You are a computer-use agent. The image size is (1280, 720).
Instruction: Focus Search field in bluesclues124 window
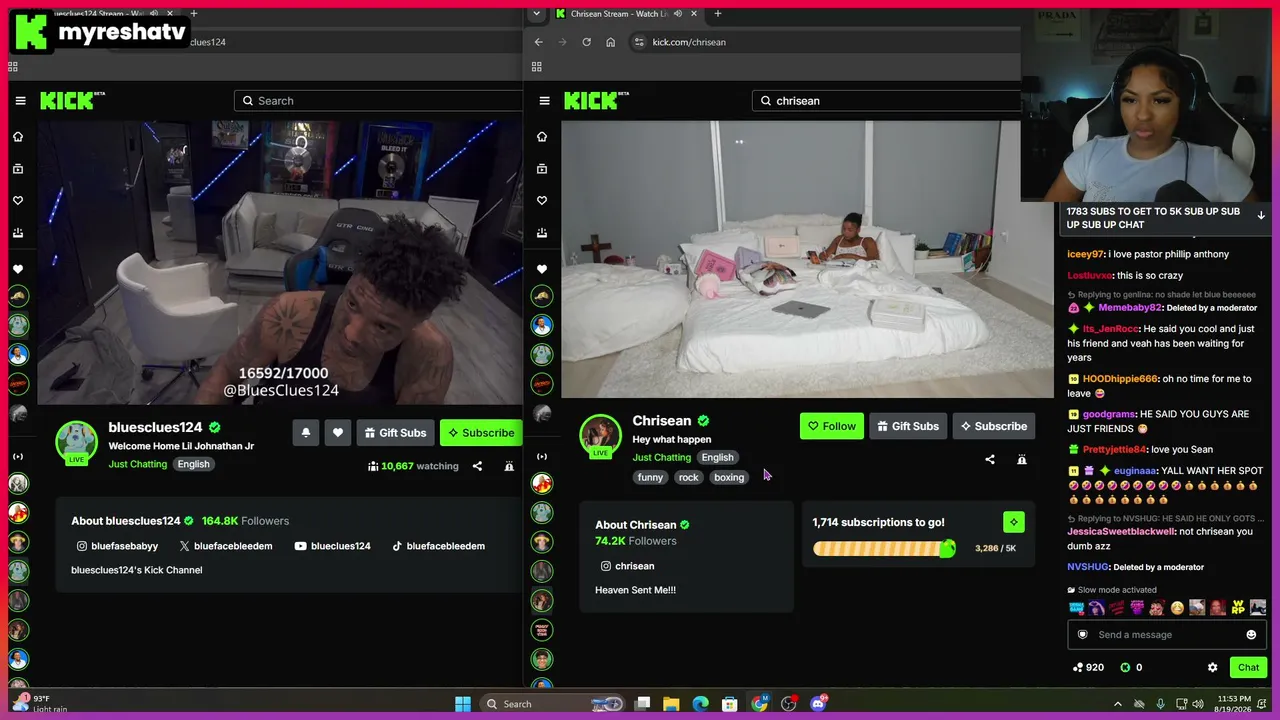(378, 101)
